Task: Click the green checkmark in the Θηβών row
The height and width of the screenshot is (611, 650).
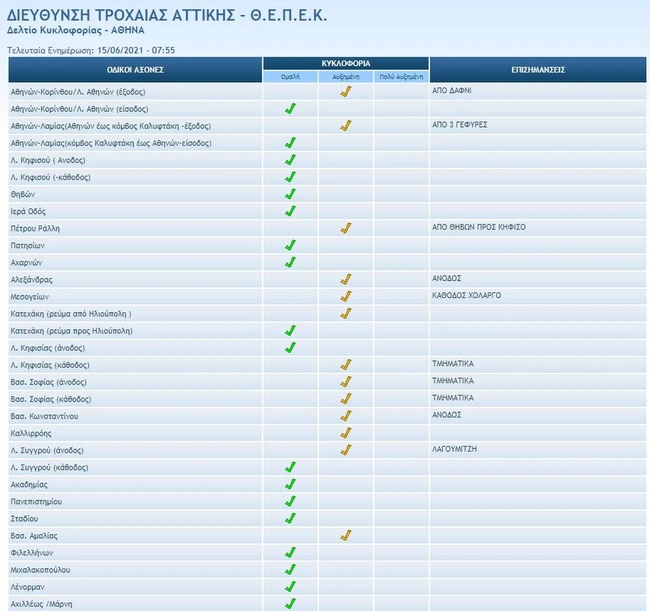Action: pyautogui.click(x=290, y=194)
